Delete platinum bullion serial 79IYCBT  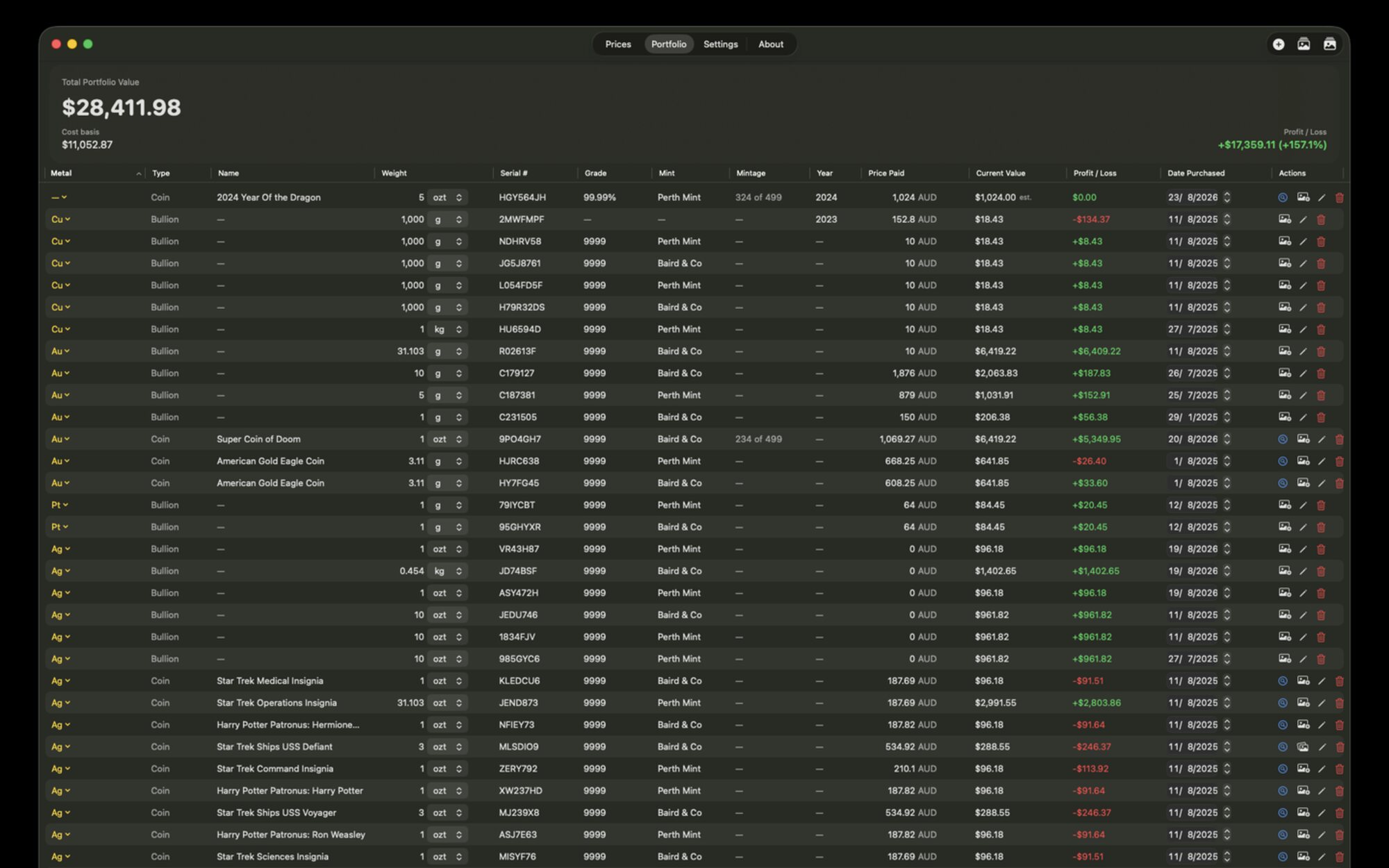coord(1321,506)
